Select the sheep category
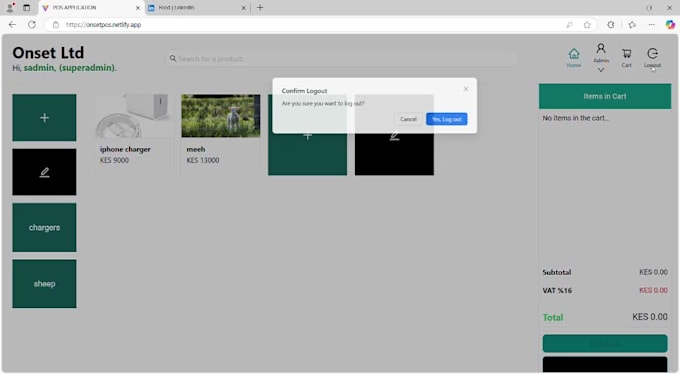 coord(44,284)
